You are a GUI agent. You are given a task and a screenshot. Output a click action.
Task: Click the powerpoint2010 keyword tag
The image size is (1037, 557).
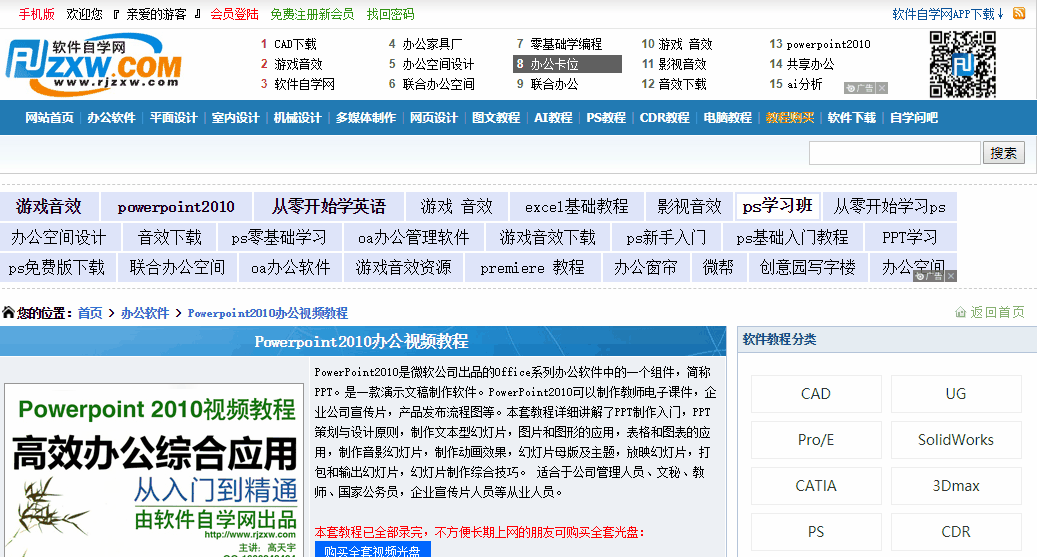pyautogui.click(x=176, y=206)
